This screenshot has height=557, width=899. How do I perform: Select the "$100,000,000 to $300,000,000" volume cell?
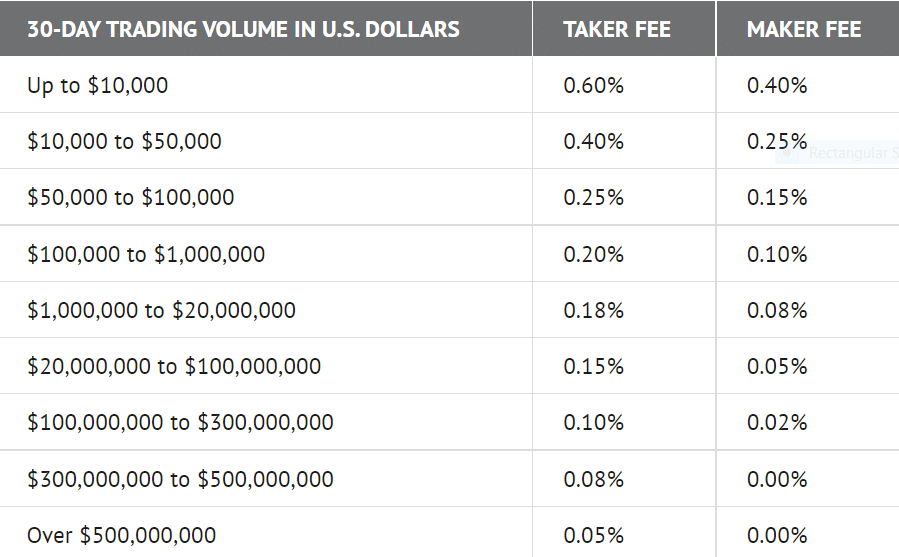pyautogui.click(x=180, y=423)
